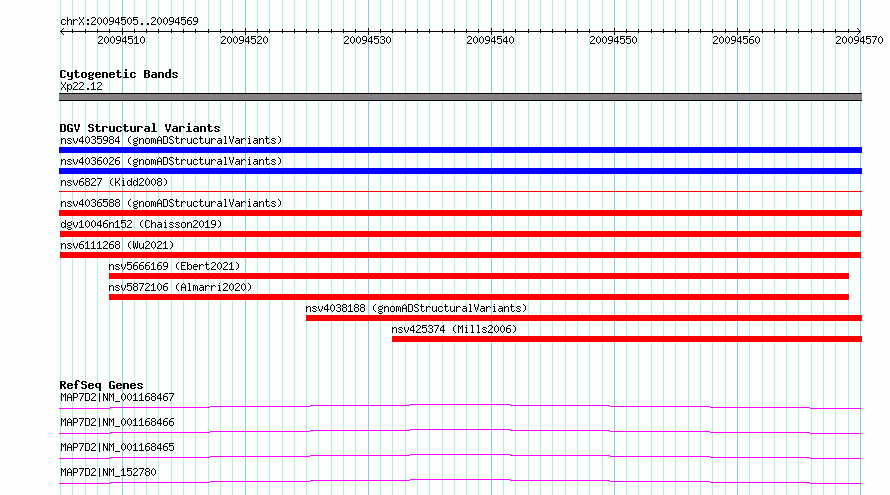Click the red bar under nsv5666169
Screen dimensions: 890x495
(x=478, y=276)
